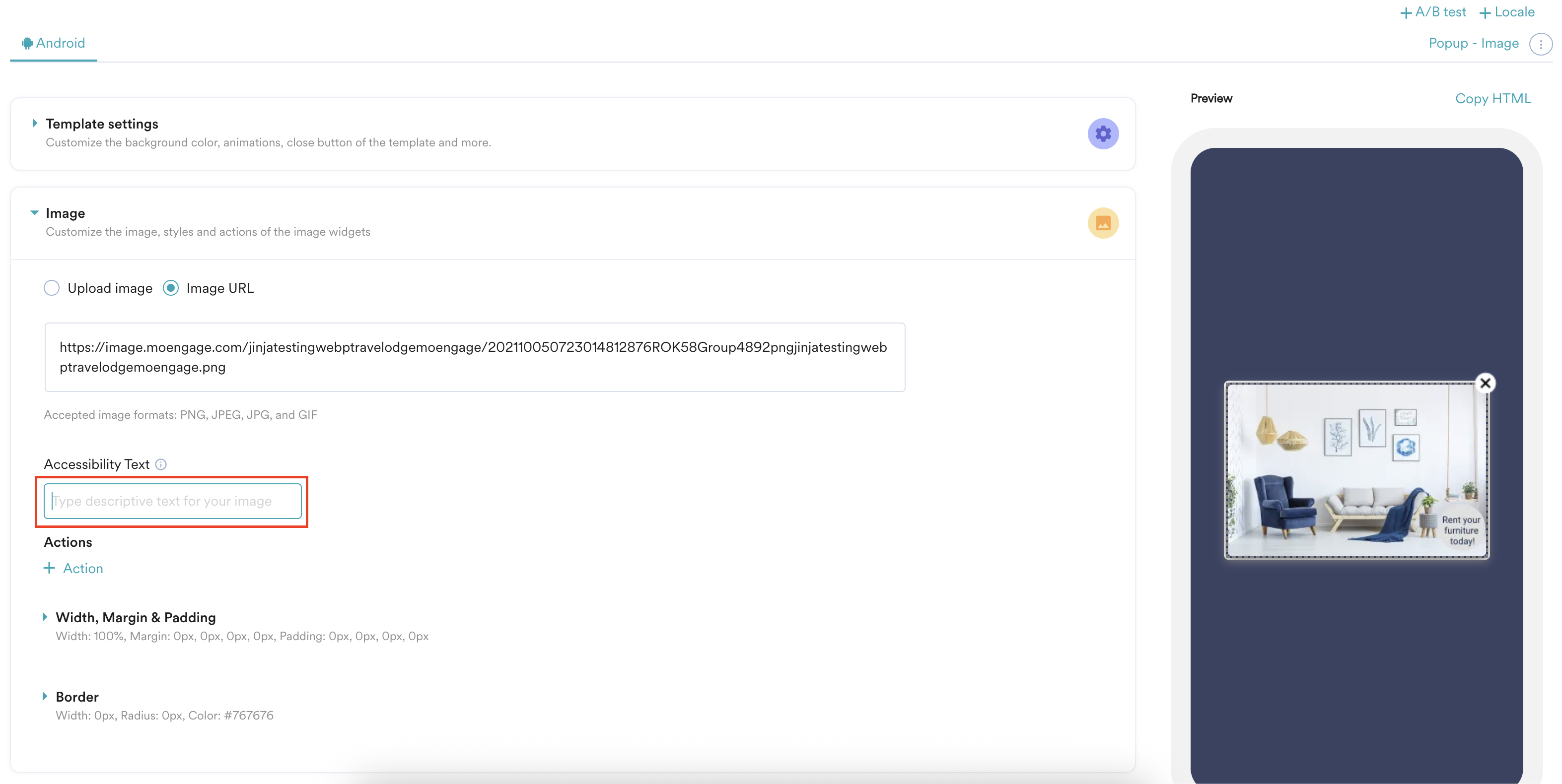The height and width of the screenshot is (784, 1562).
Task: Open the three-dot options menu
Action: [x=1540, y=44]
